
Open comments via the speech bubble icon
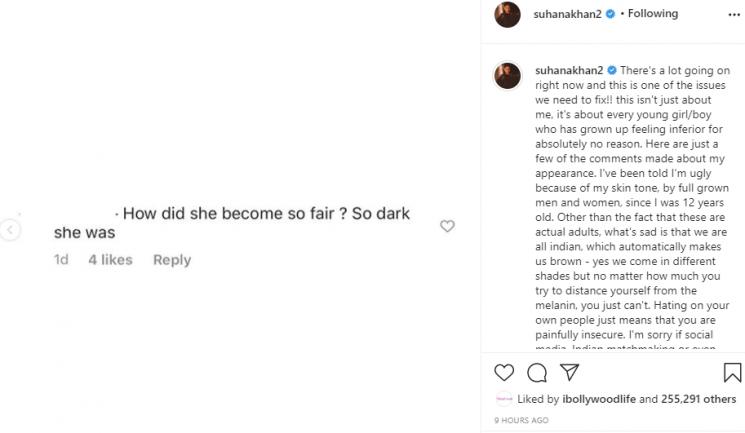[537, 373]
